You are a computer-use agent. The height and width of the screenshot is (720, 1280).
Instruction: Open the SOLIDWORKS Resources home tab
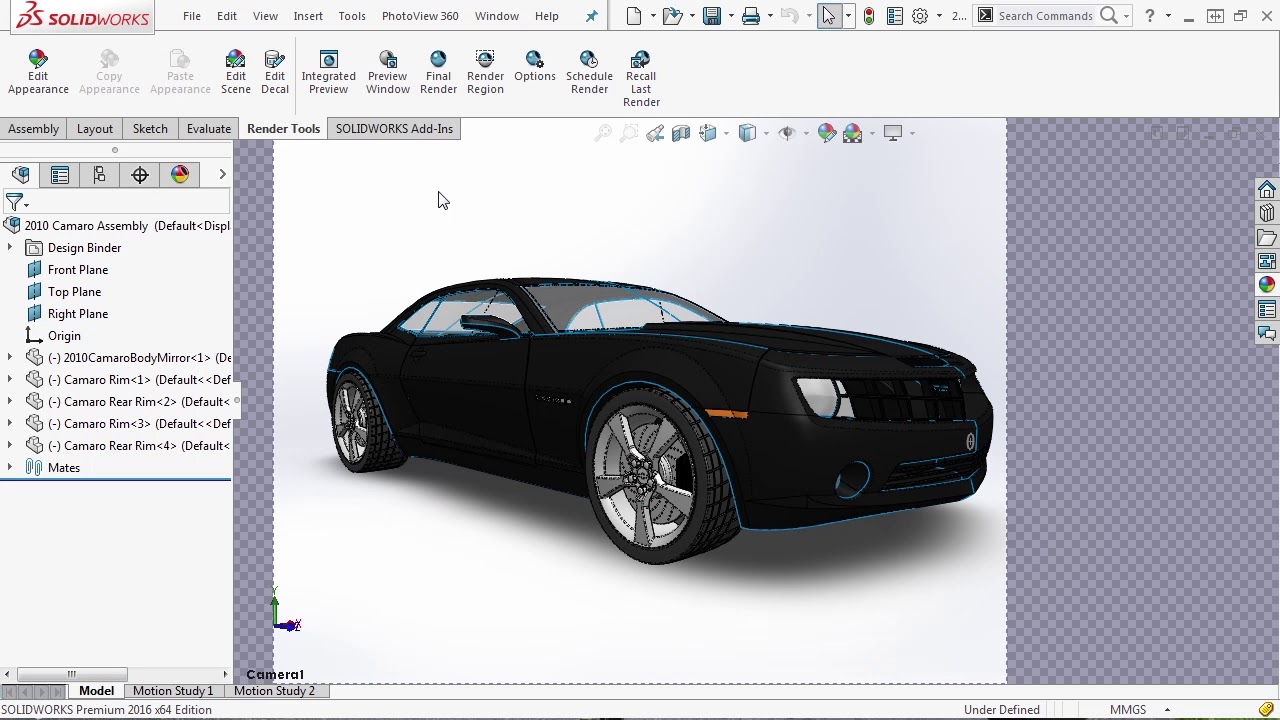[x=1267, y=190]
